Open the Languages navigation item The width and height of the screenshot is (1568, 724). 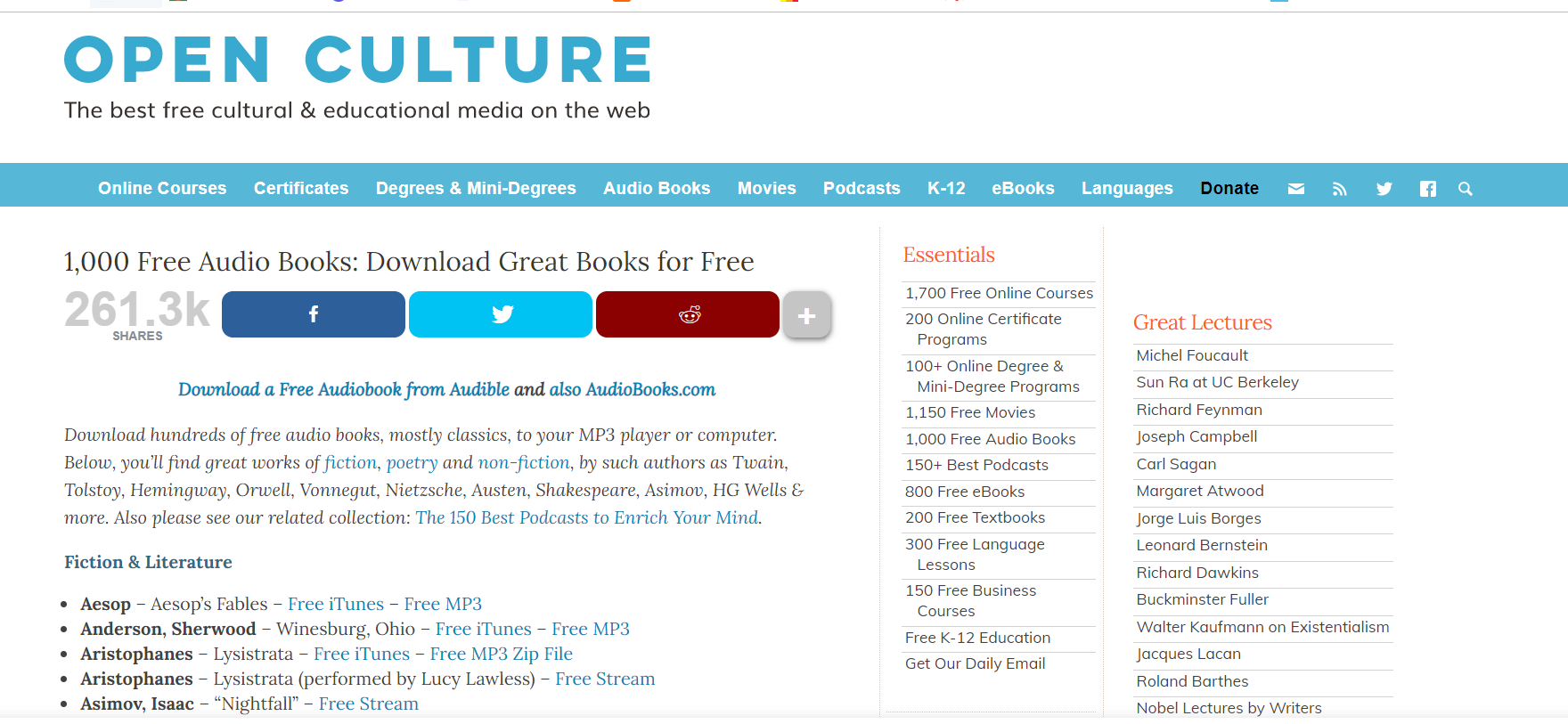point(1127,189)
